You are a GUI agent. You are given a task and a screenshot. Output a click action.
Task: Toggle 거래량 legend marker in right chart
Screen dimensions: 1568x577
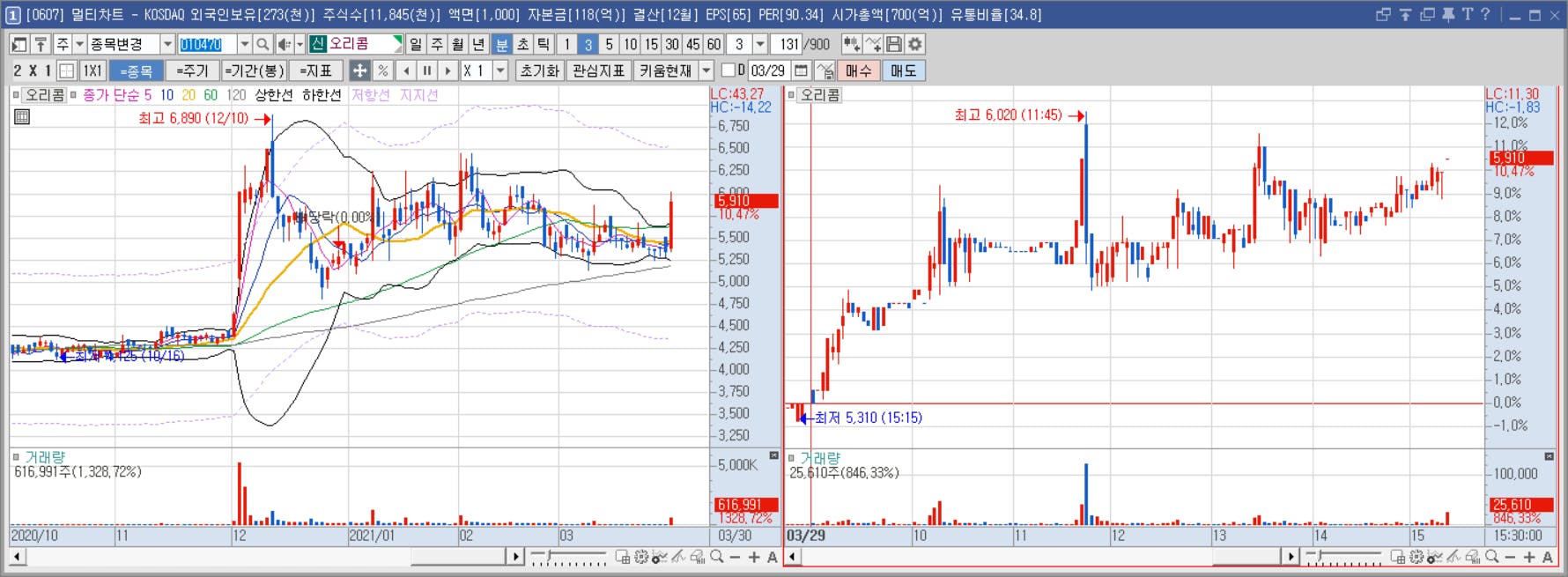point(792,457)
